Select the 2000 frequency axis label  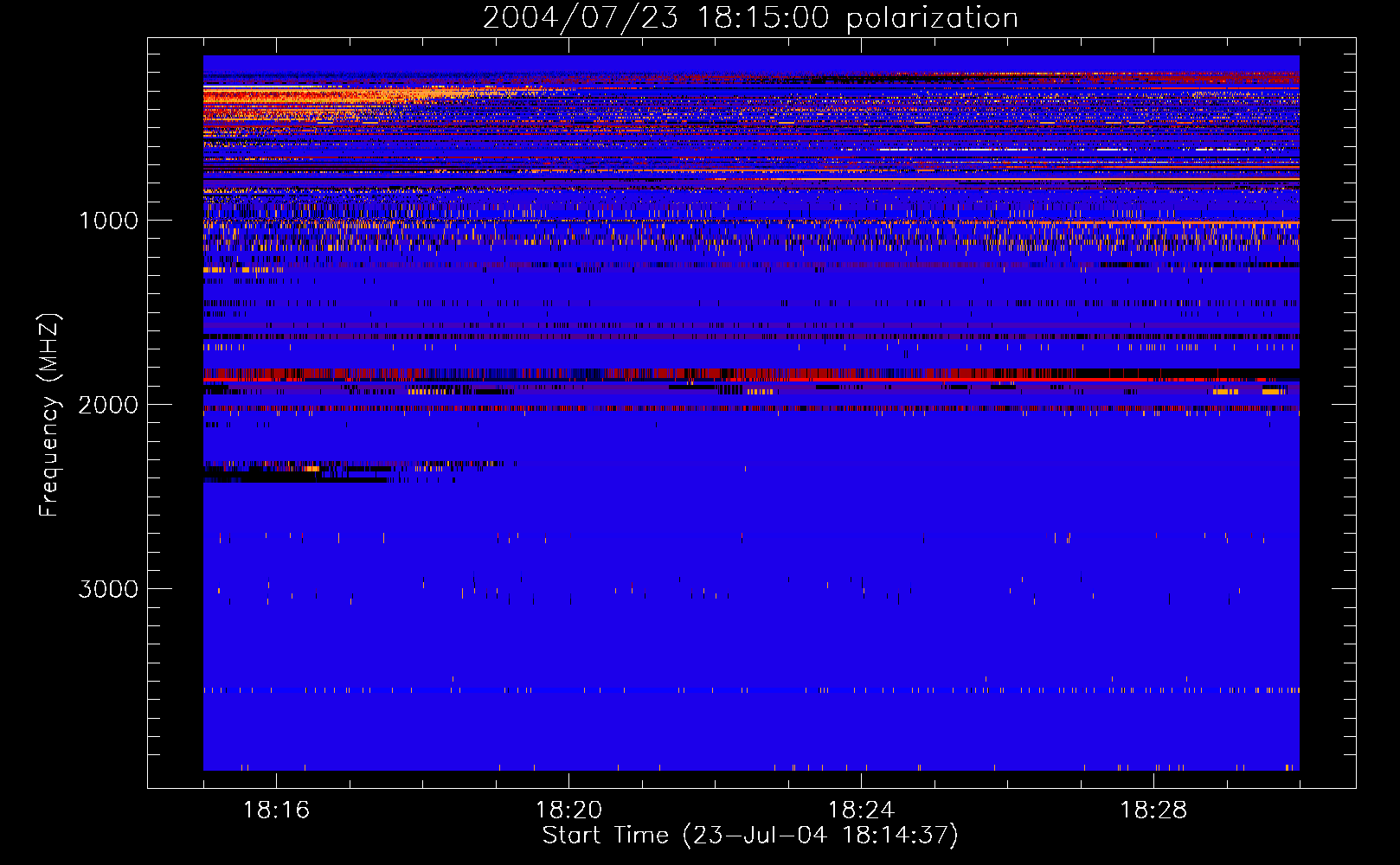tap(108, 405)
